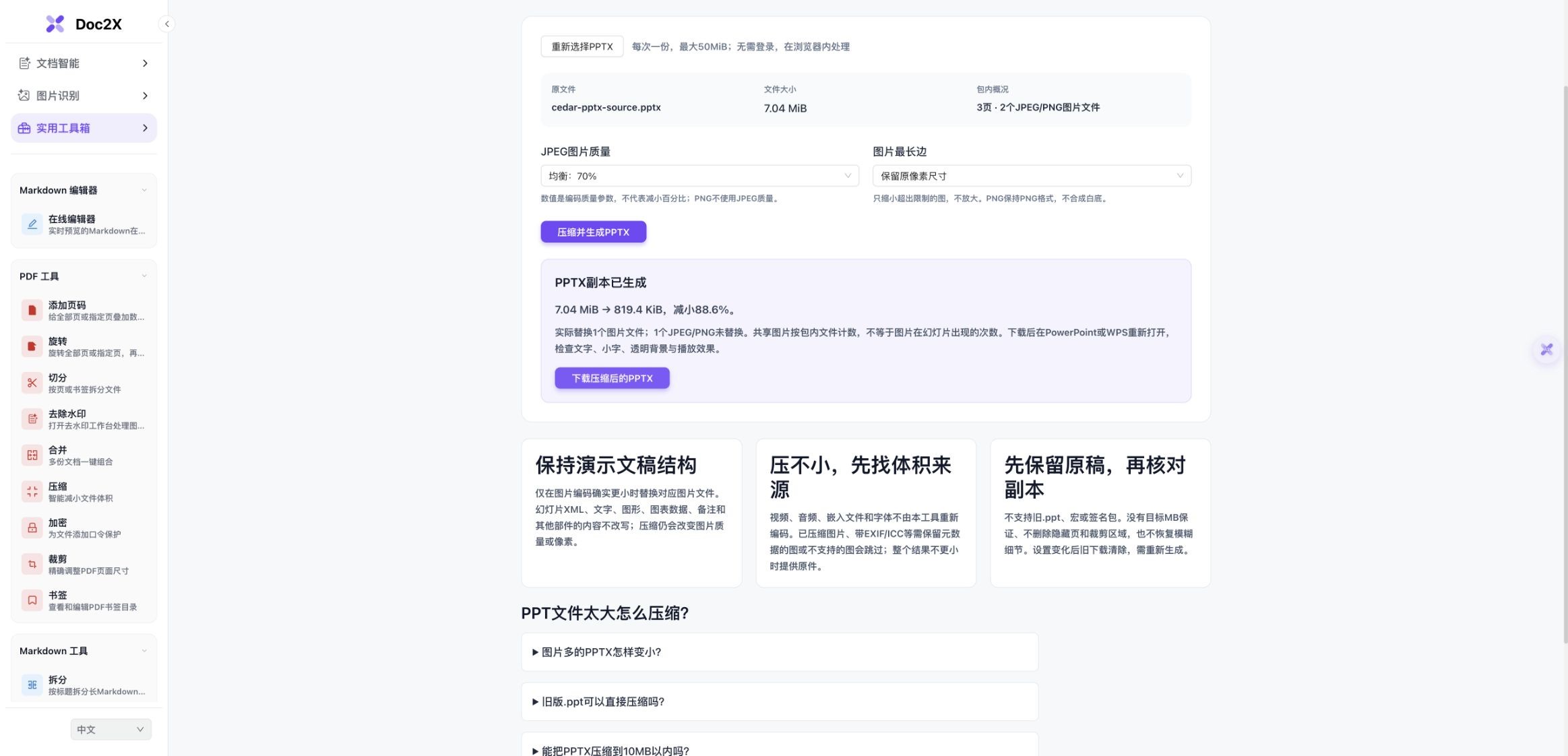Open the 压缩 PDF tool entry

click(x=84, y=492)
